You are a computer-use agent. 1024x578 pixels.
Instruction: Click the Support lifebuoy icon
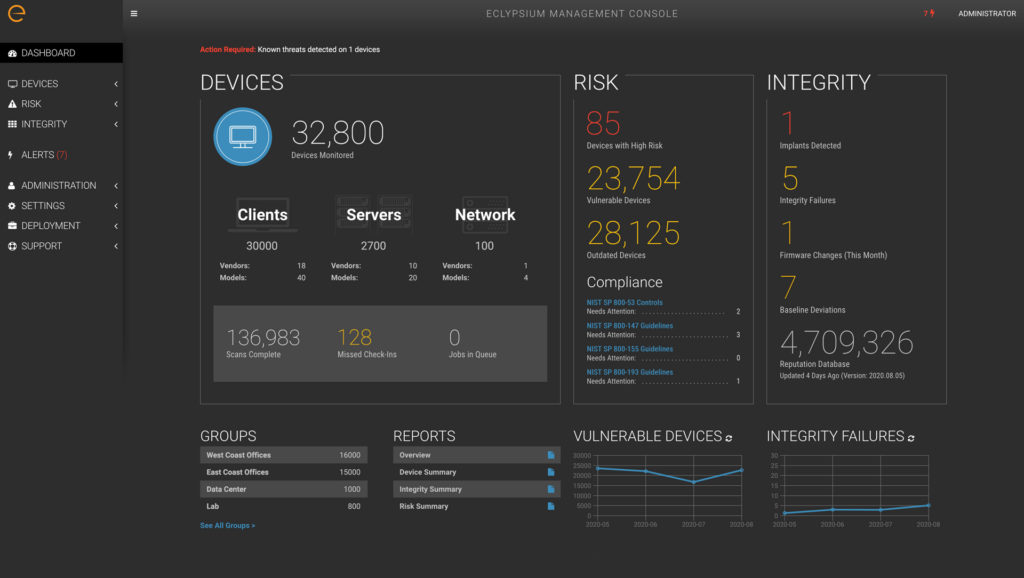(x=12, y=246)
